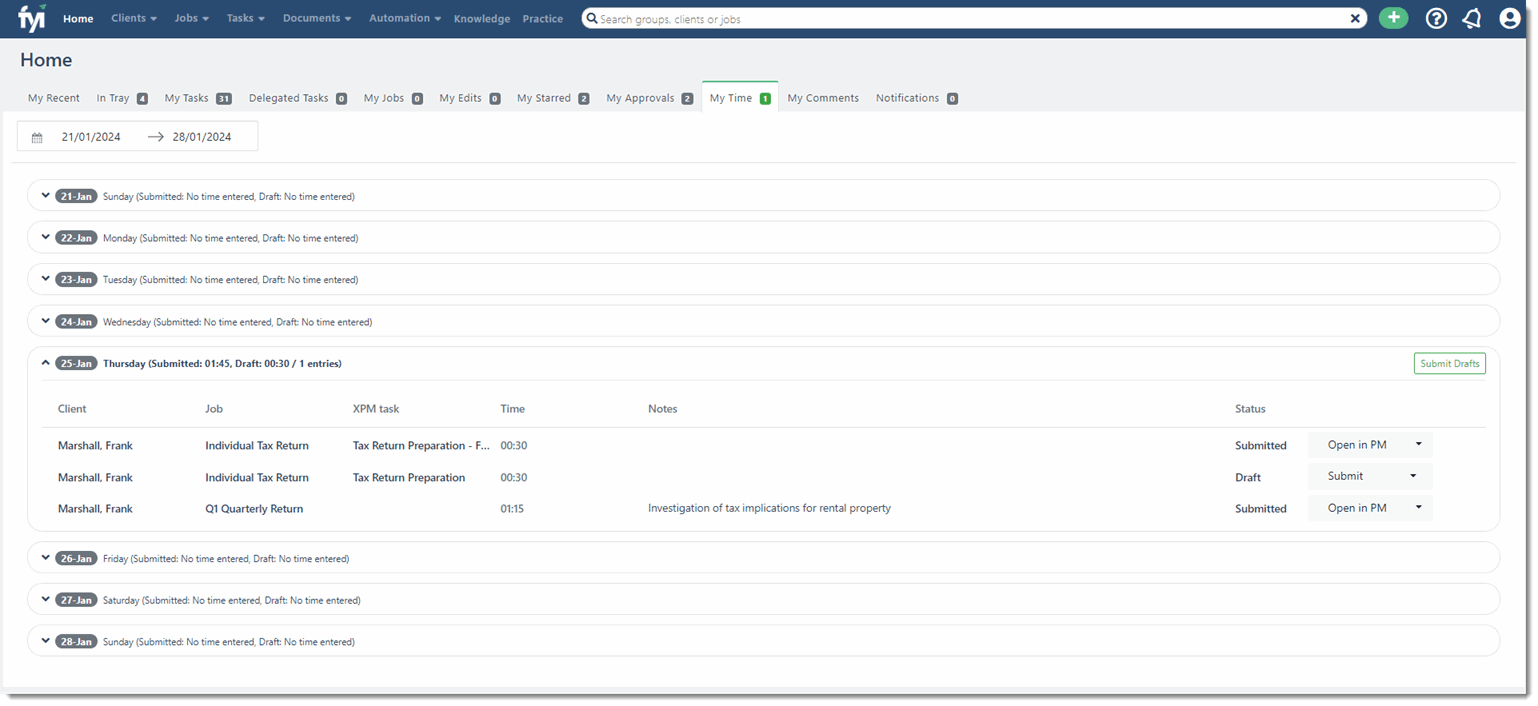Click Submit Drafts button
This screenshot has height=706, width=1538.
[x=1449, y=364]
